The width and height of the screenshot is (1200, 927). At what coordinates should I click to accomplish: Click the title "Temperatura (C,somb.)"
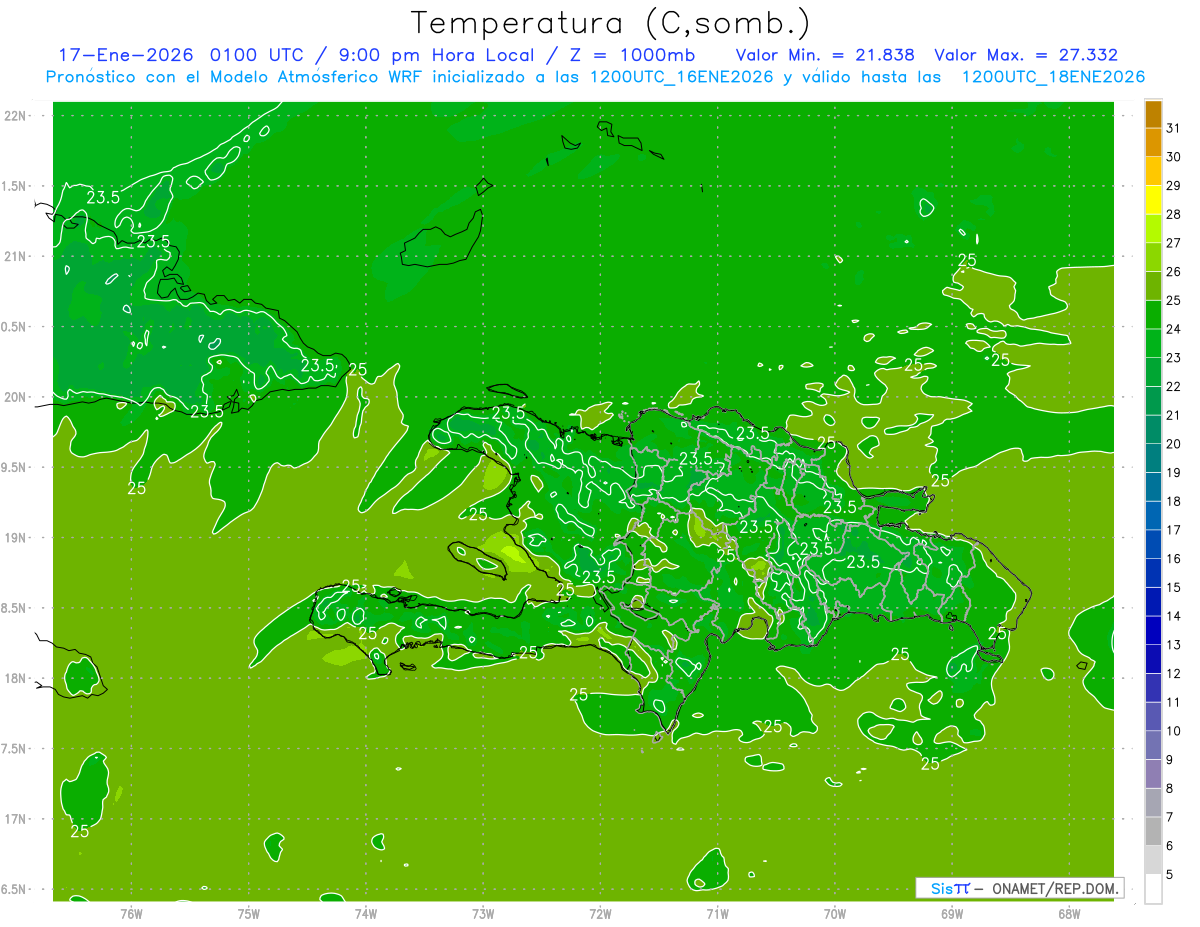(610, 23)
